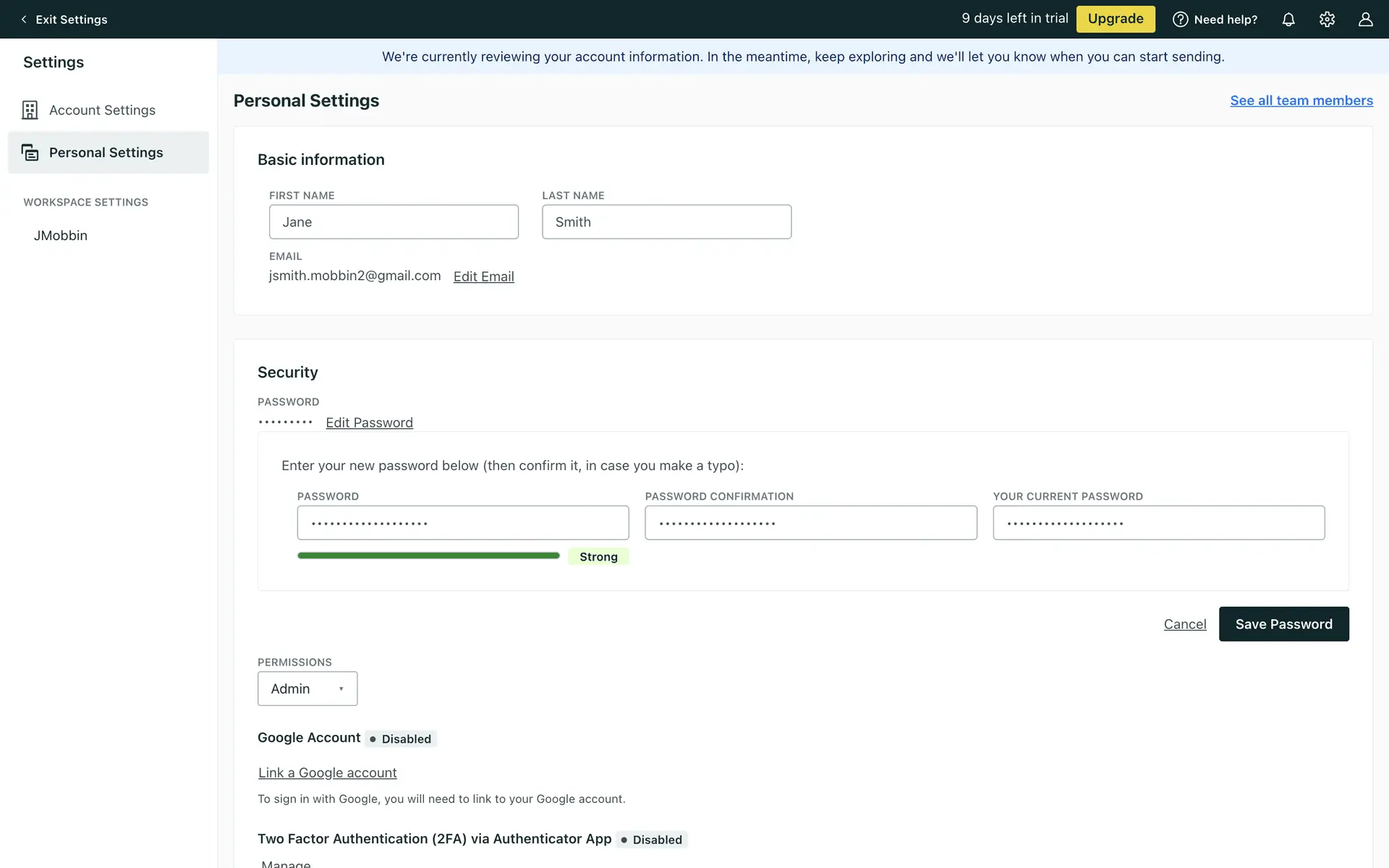This screenshot has height=868, width=1389.
Task: Click the Password Confirmation field
Action: coord(810,522)
